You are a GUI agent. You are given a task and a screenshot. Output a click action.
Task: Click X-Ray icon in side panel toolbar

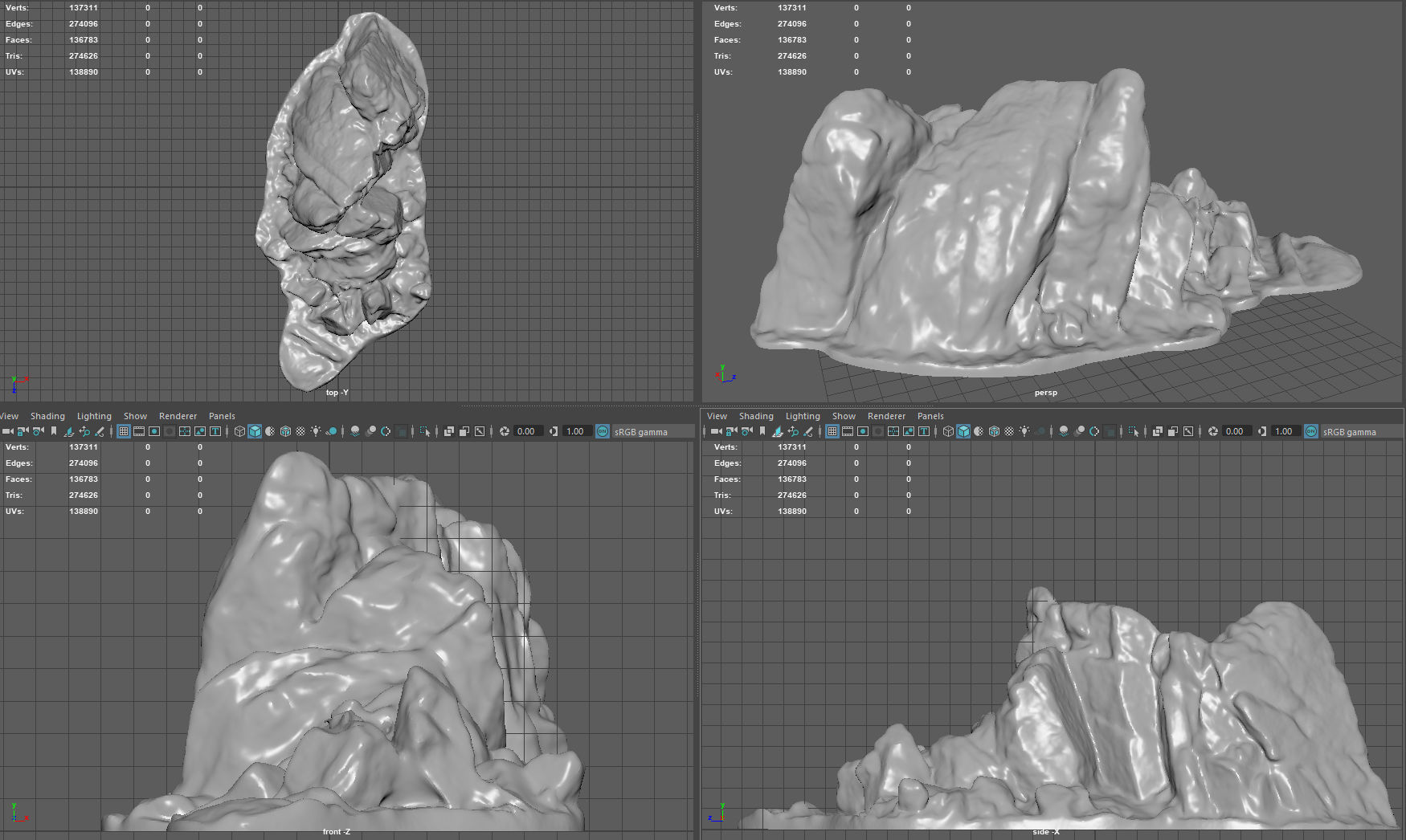click(1157, 431)
